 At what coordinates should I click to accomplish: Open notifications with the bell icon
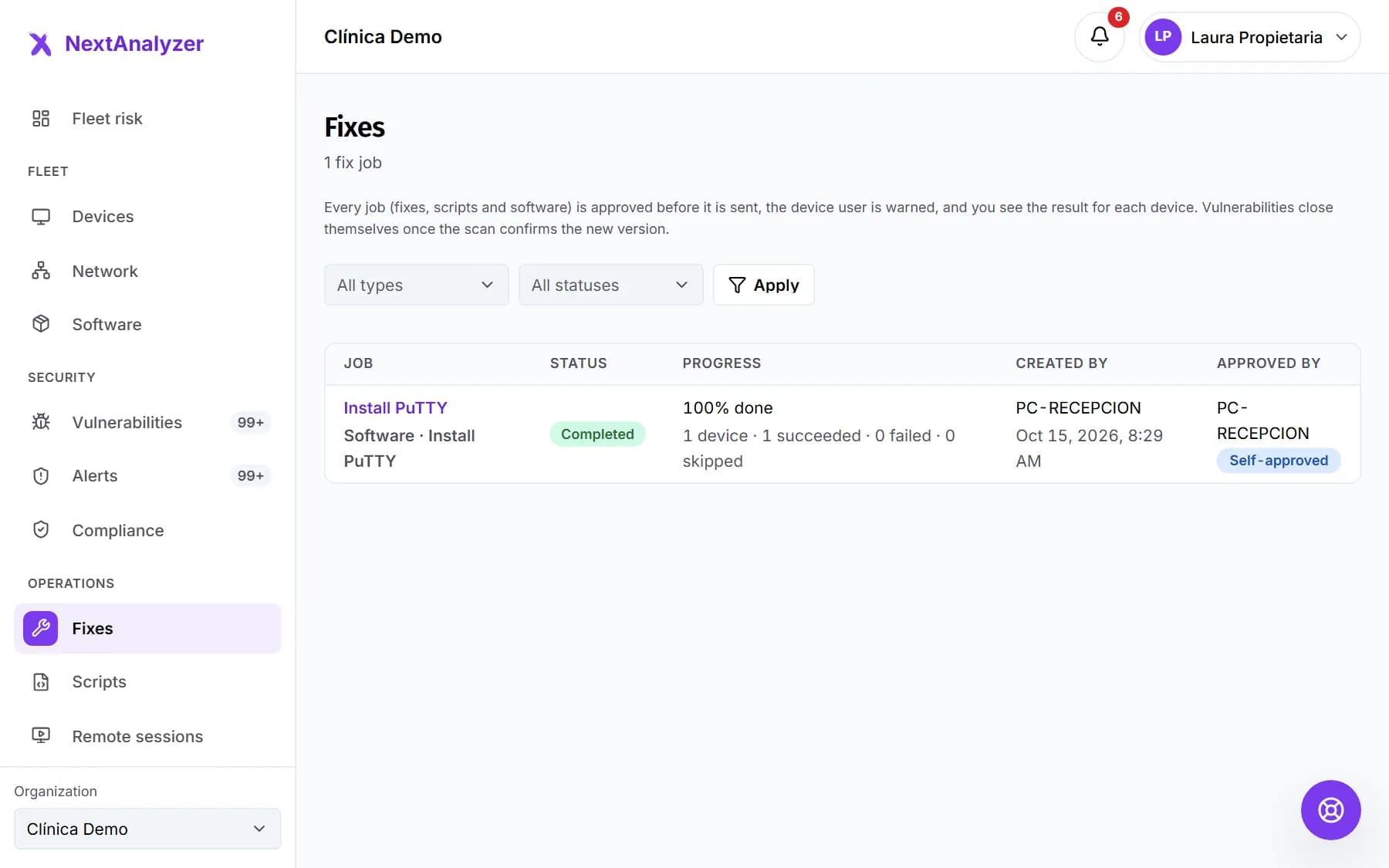pyautogui.click(x=1100, y=36)
